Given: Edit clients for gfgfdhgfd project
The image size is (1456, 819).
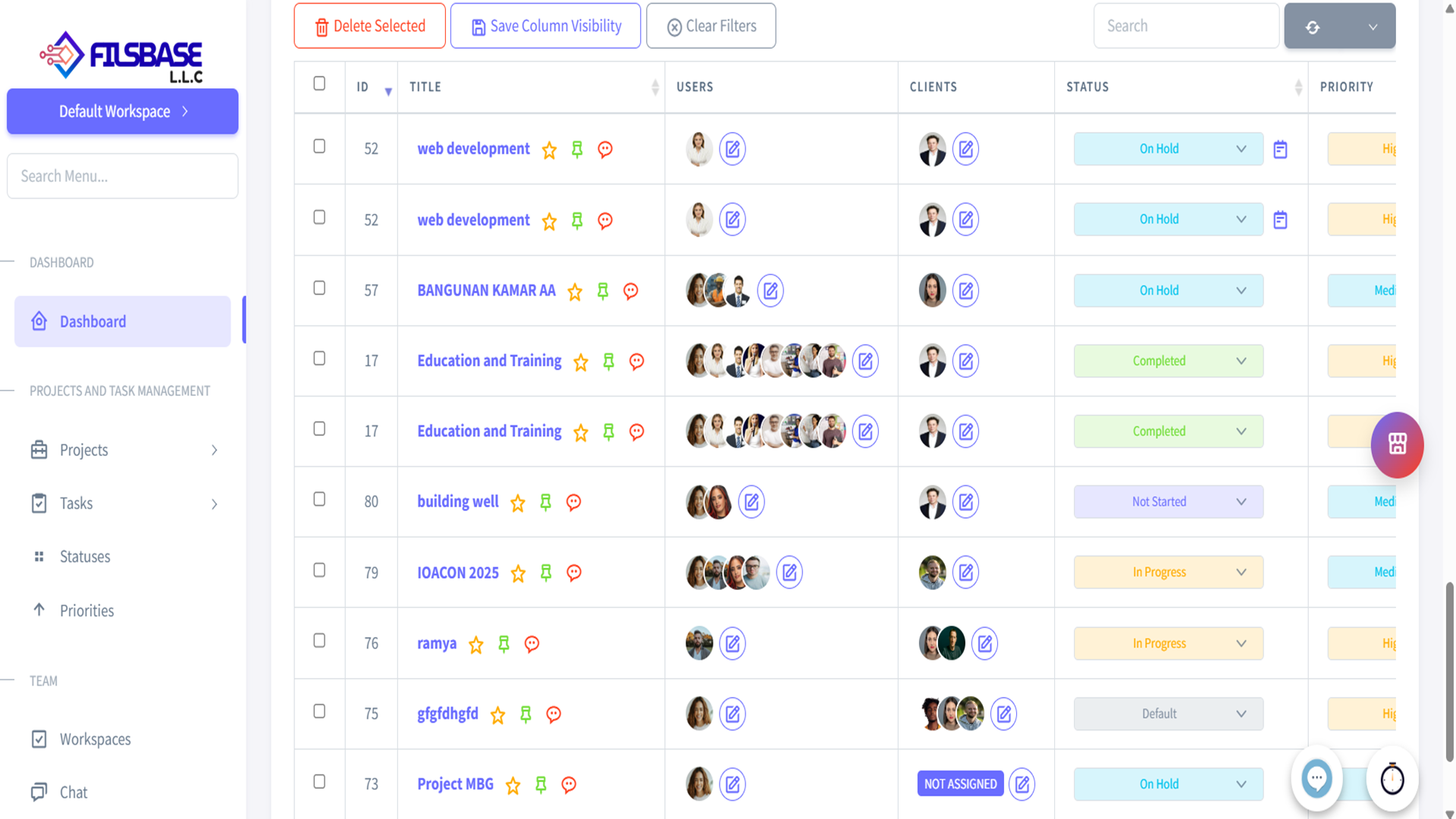Looking at the screenshot, I should pos(1003,714).
